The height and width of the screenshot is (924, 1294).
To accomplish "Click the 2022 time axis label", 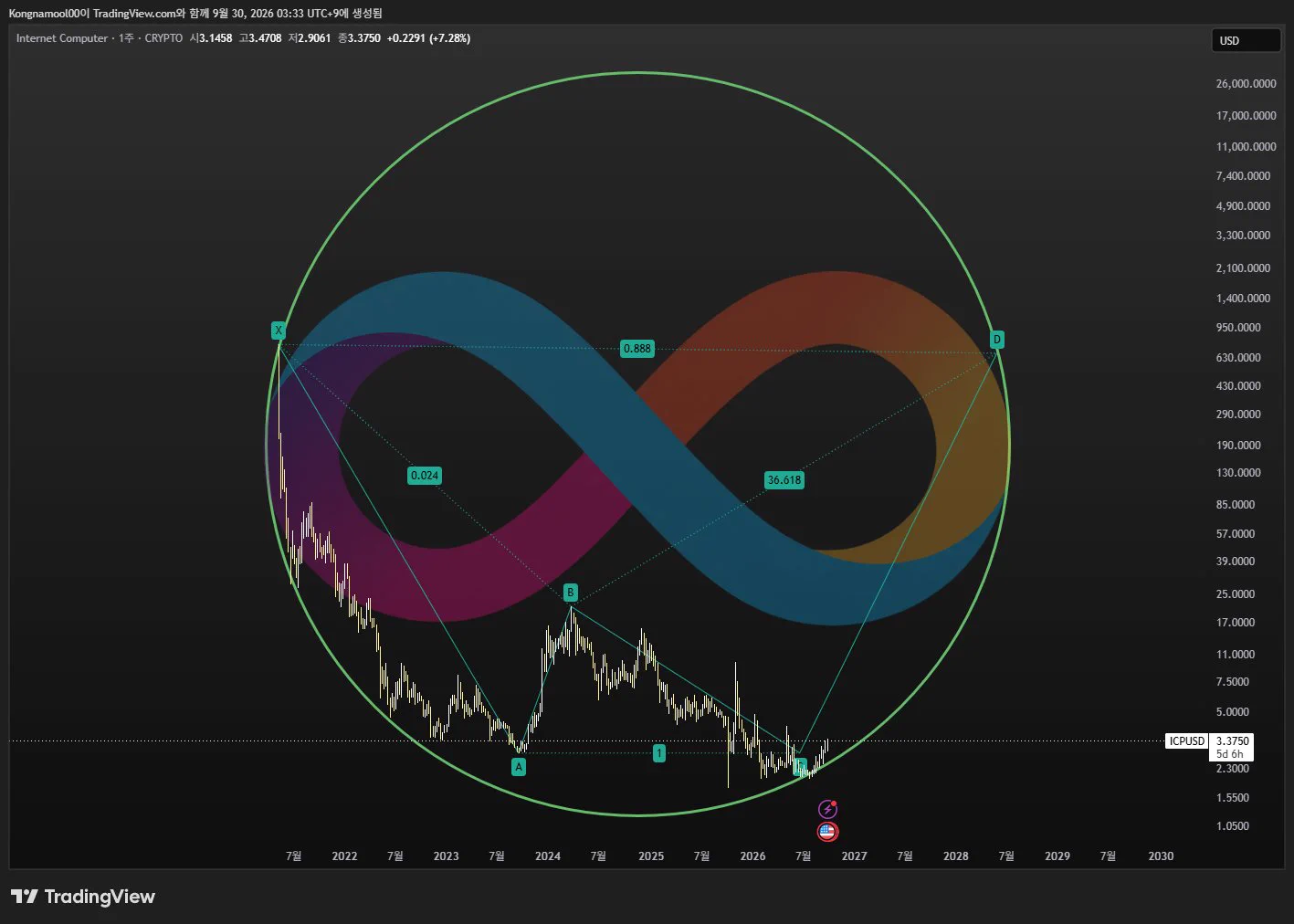I will 344,856.
